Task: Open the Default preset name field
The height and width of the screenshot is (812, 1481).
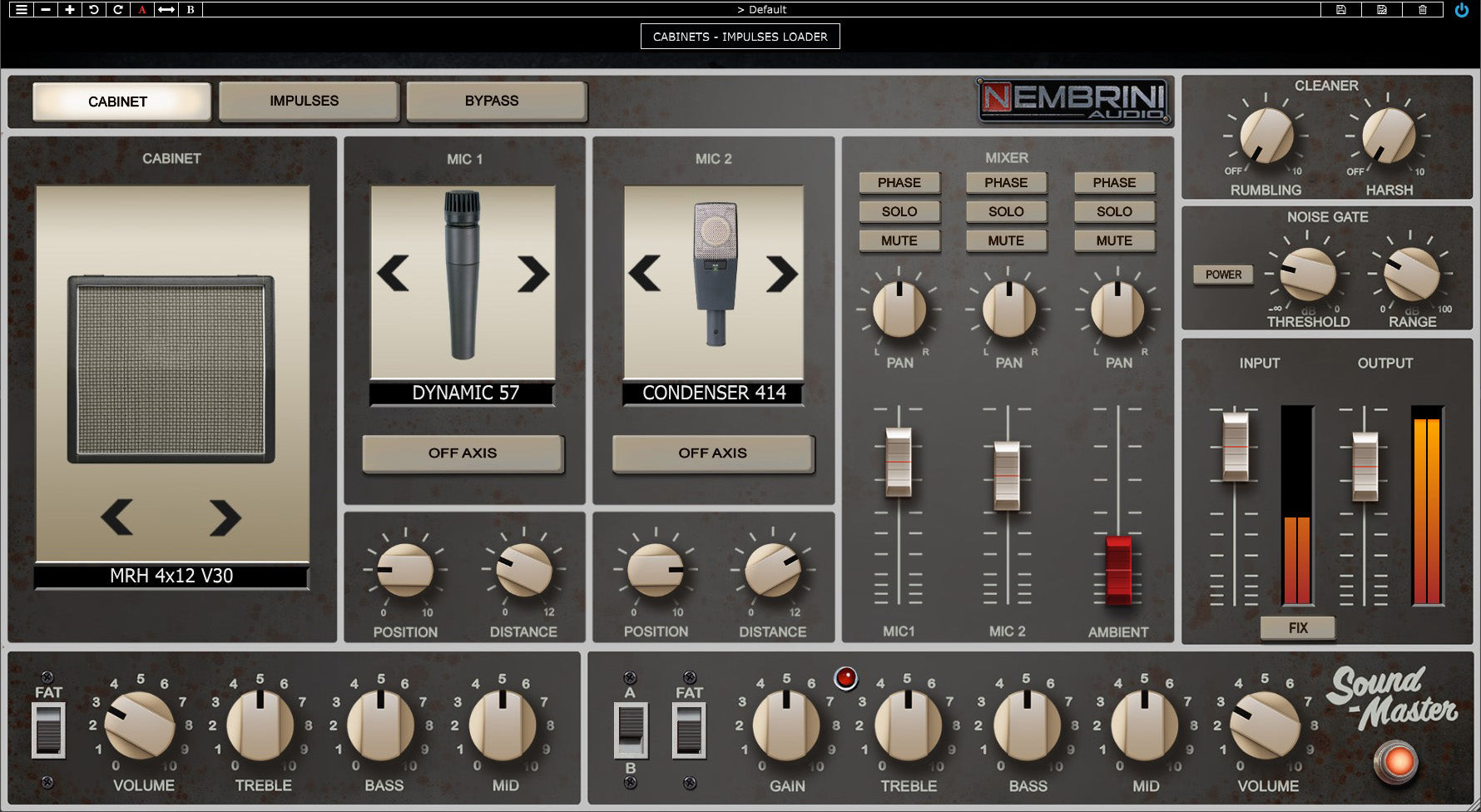Action: 762,10
